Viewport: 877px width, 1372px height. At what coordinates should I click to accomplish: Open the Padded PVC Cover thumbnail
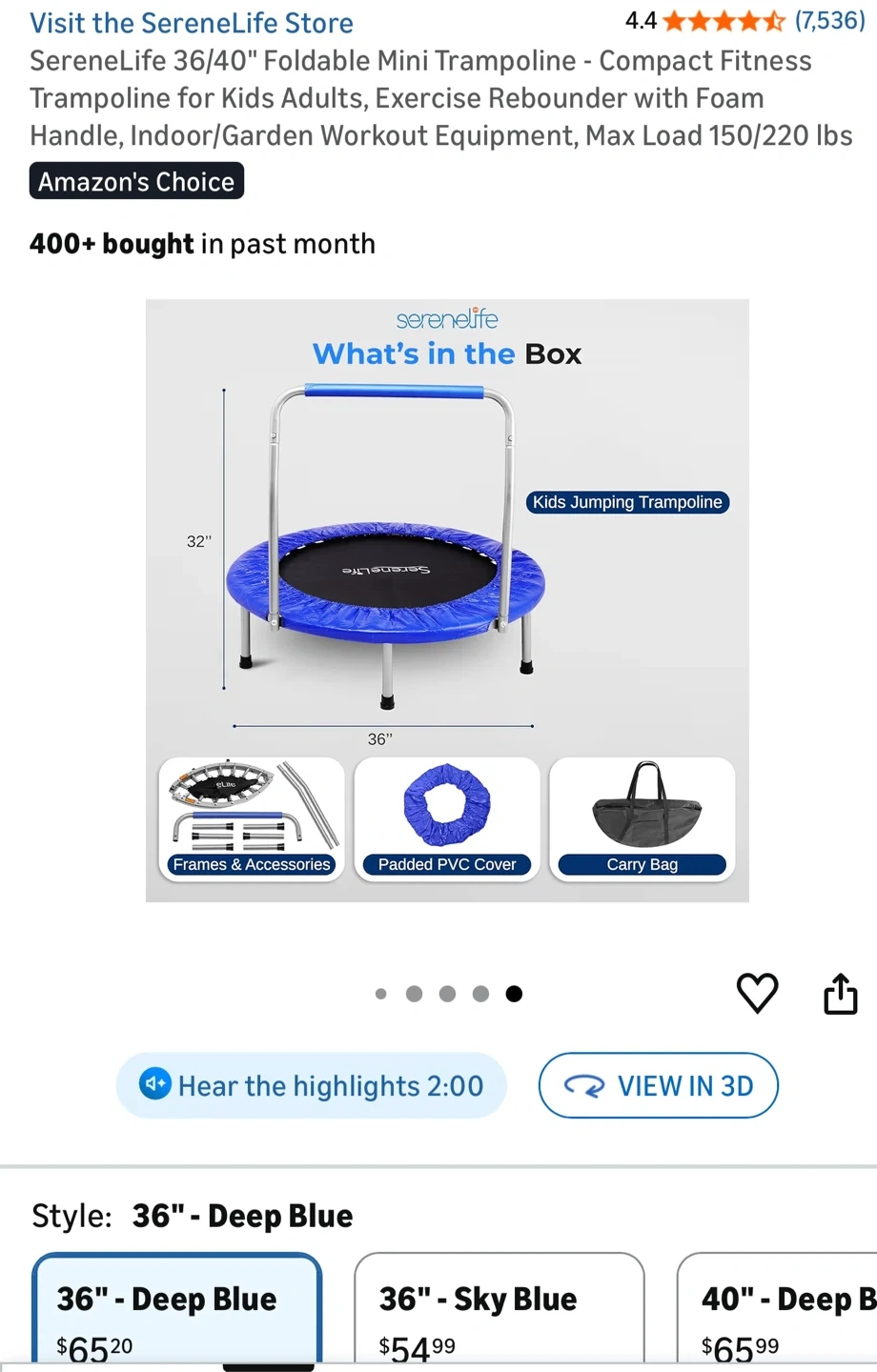[447, 819]
